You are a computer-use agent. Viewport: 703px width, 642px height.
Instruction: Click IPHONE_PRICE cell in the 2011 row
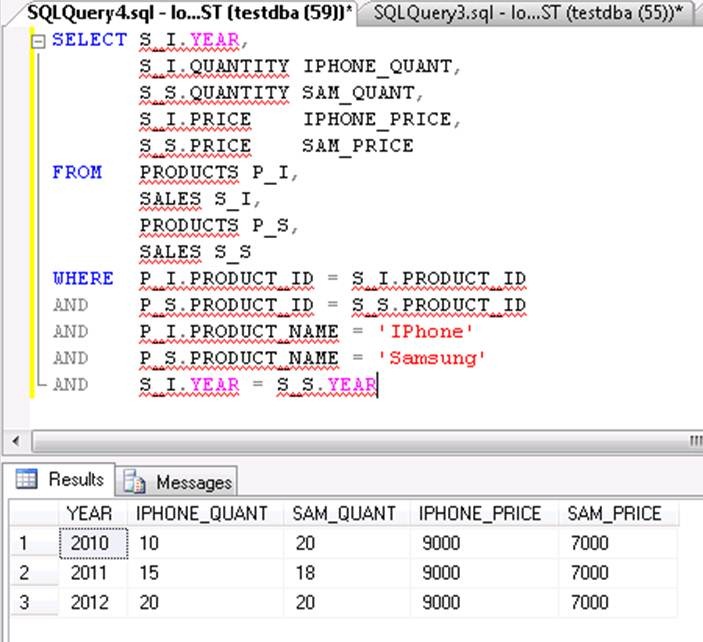point(484,573)
